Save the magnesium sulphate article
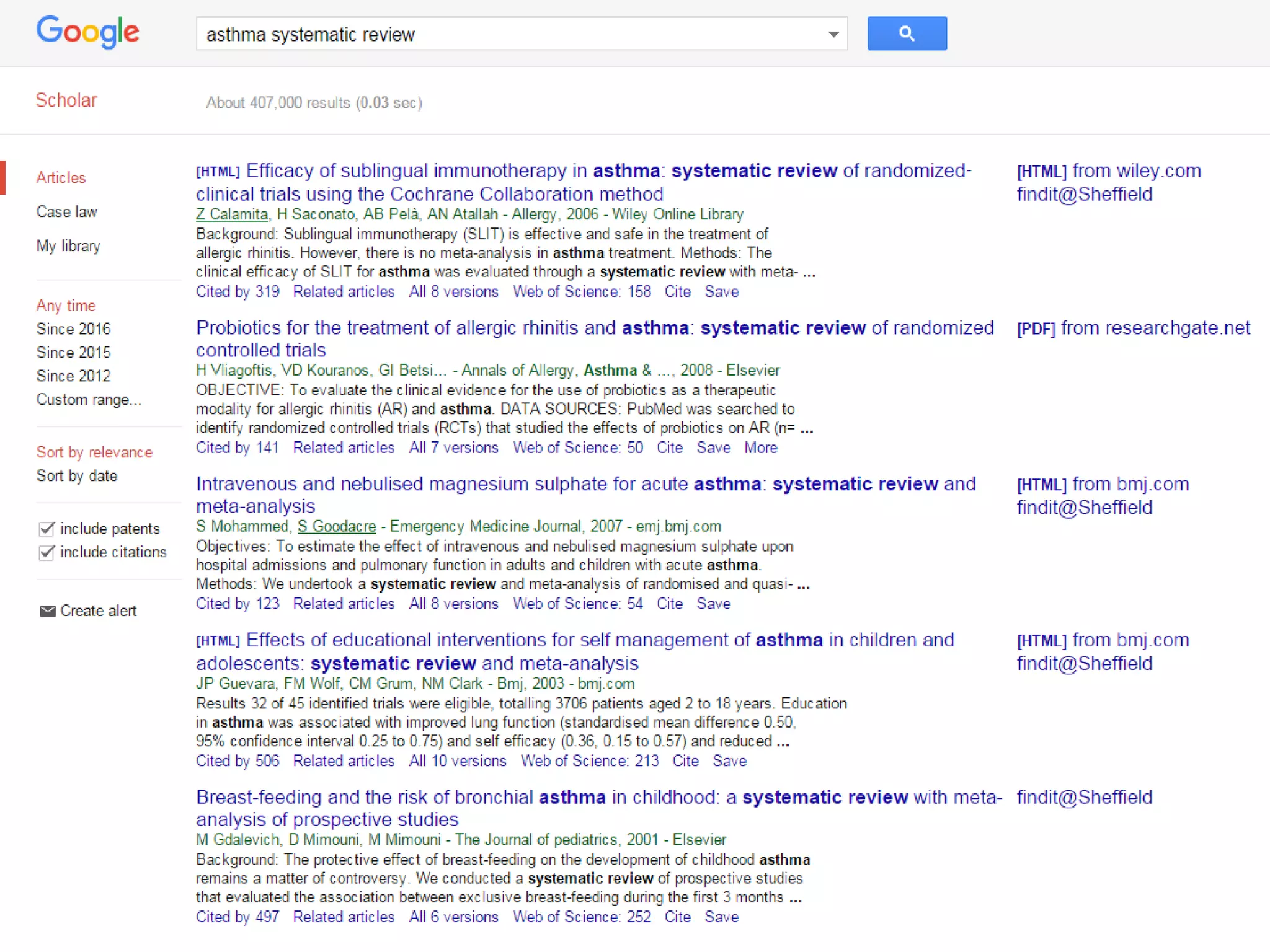The width and height of the screenshot is (1270, 952). pyautogui.click(x=713, y=604)
